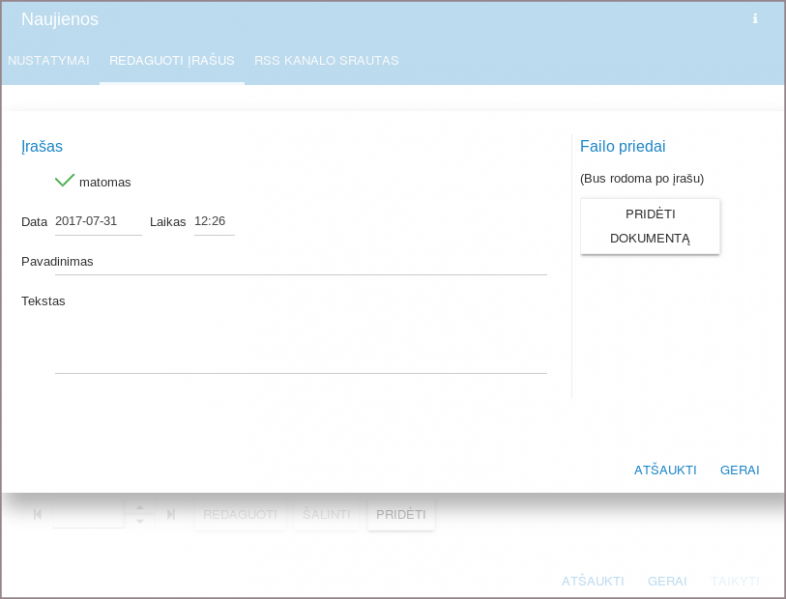Focus the Pavadinimas input field
The width and height of the screenshot is (786, 599).
tap(300, 262)
